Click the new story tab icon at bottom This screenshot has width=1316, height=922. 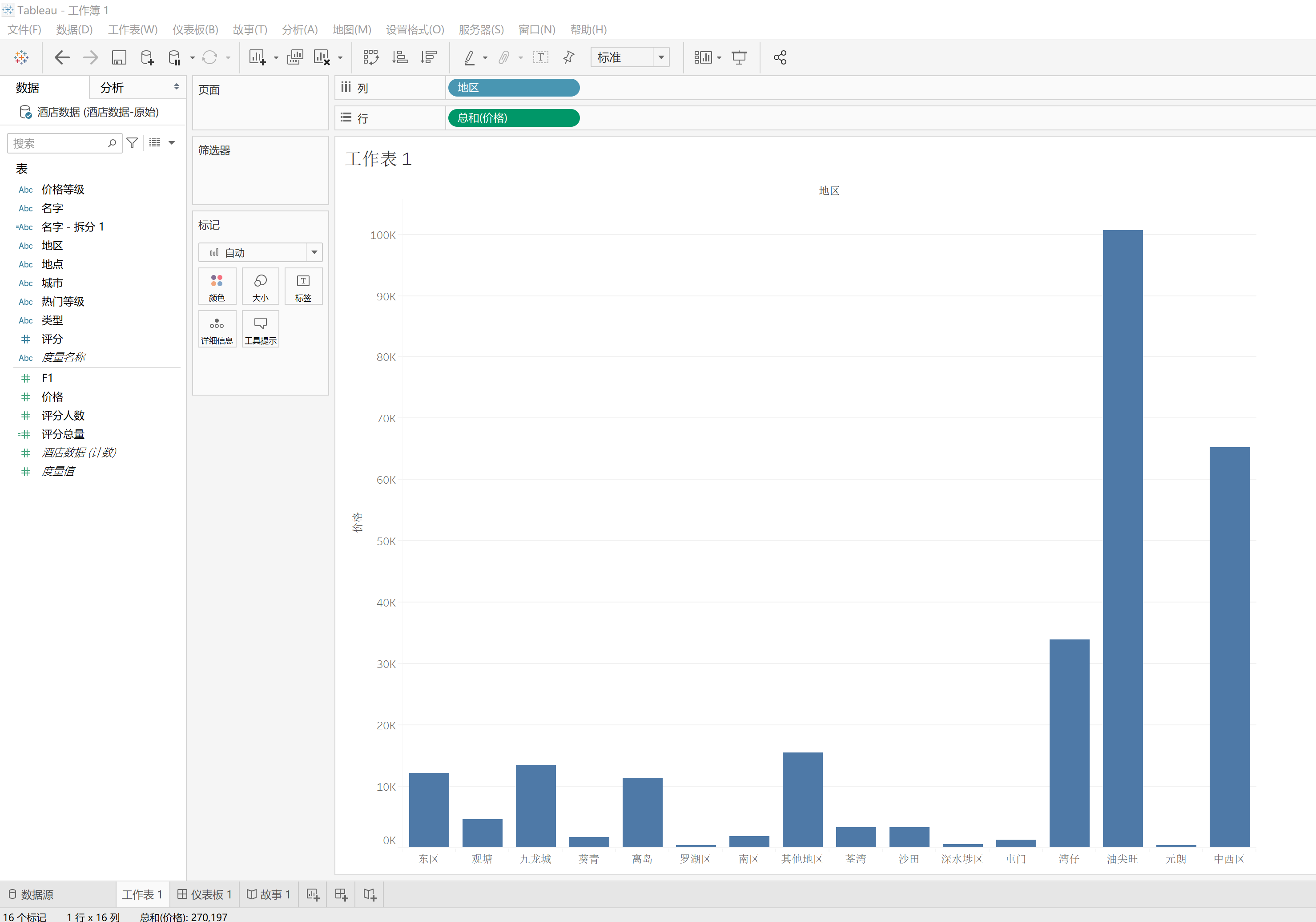(370, 894)
